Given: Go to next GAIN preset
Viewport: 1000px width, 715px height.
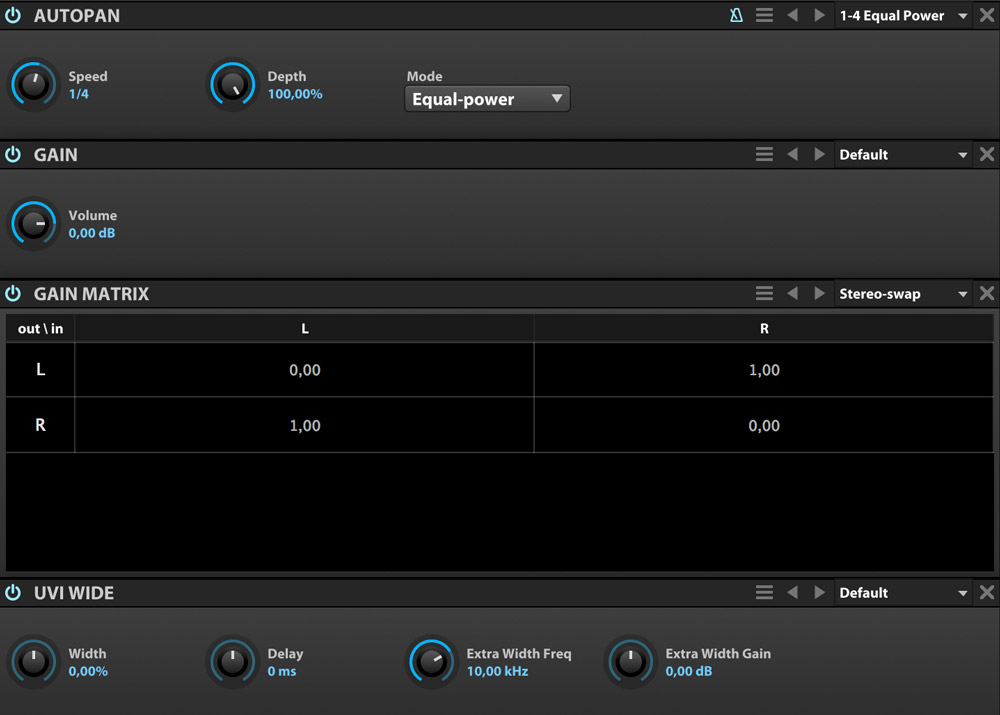Looking at the screenshot, I should pyautogui.click(x=820, y=154).
